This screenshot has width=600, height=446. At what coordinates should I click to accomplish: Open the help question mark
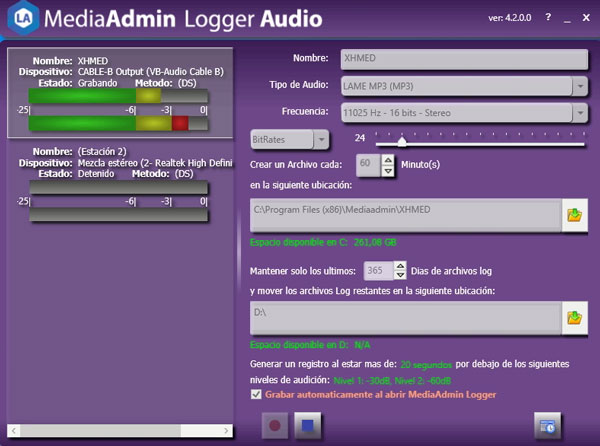tap(548, 17)
